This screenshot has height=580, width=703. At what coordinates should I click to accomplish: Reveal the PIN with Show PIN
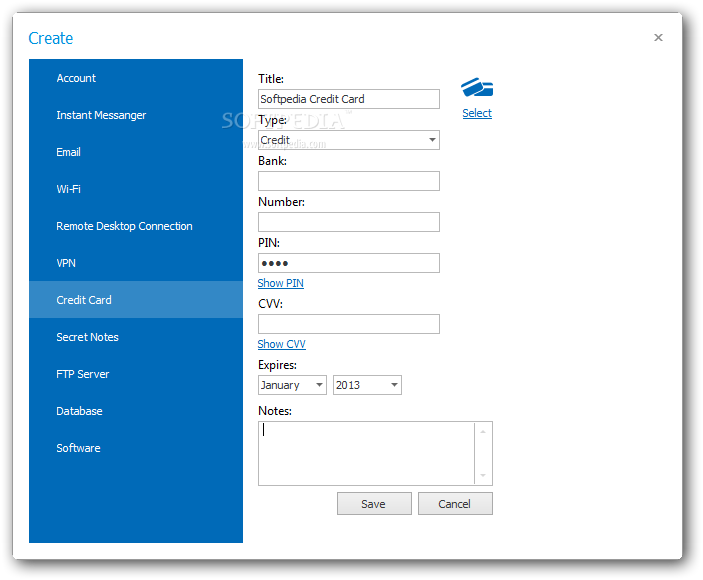click(x=281, y=283)
